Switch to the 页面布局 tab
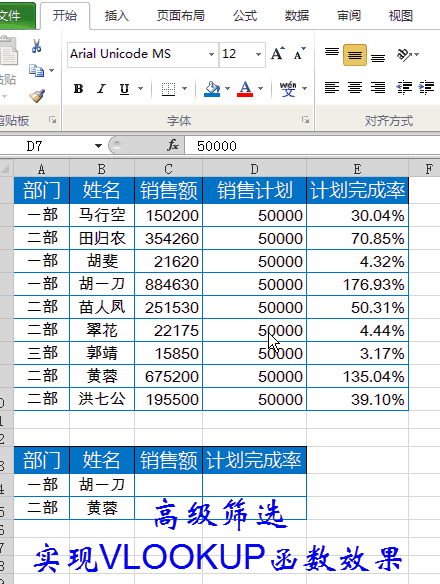Screen dimensions: 440x584 pos(181,16)
